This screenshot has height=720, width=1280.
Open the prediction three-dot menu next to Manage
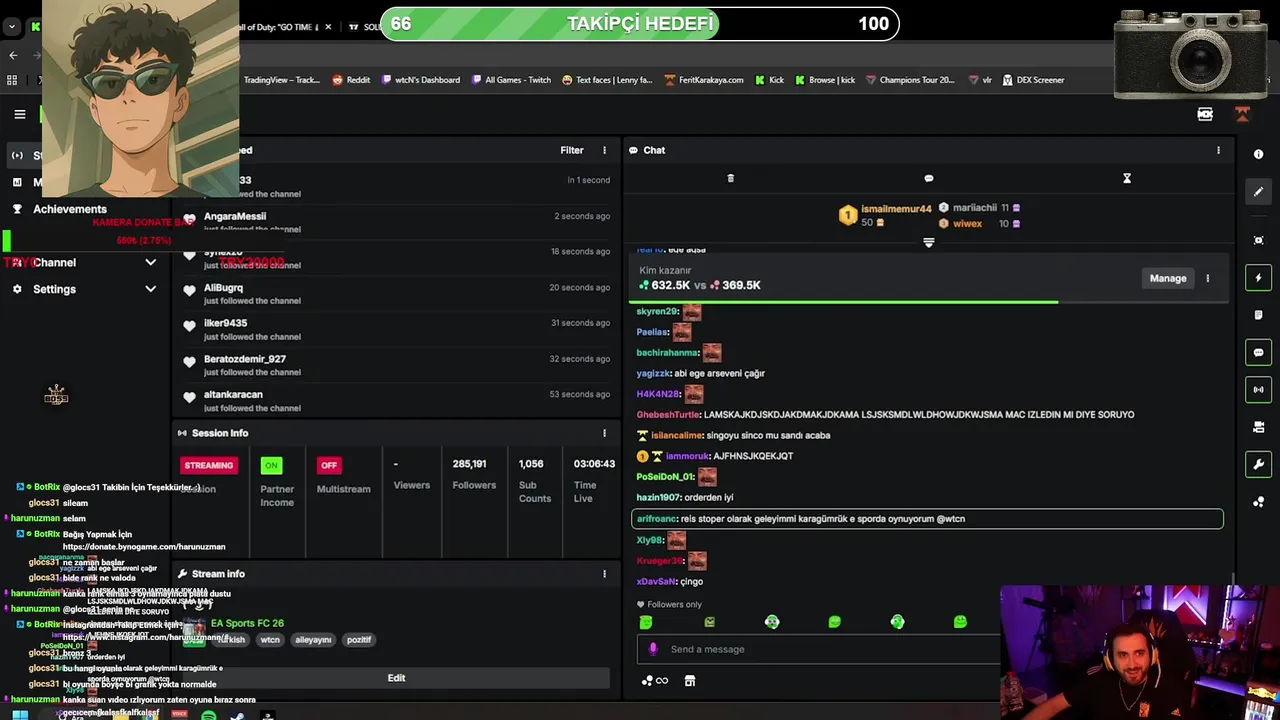click(1207, 278)
